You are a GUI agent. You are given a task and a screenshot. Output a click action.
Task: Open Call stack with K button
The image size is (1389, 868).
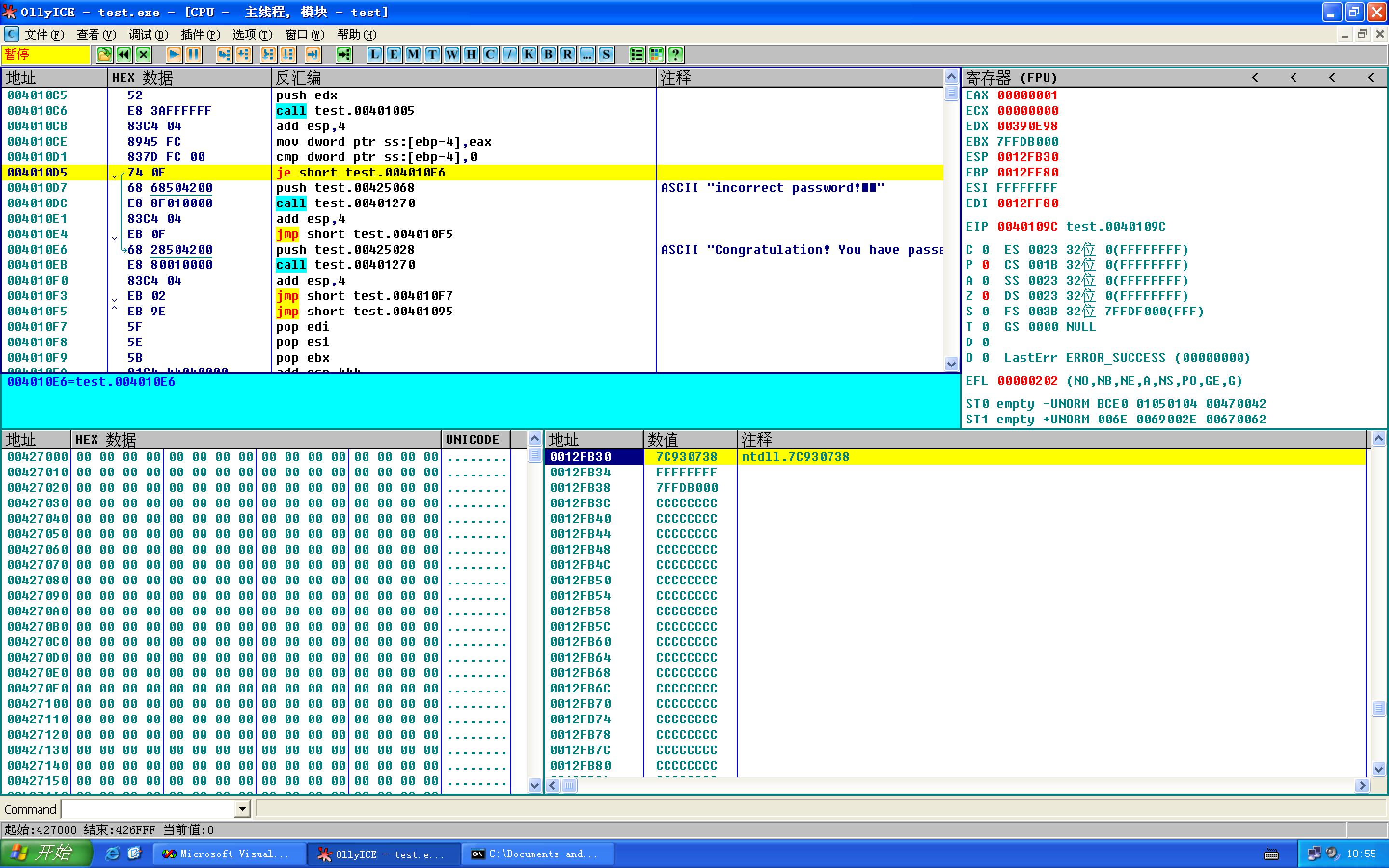529,54
